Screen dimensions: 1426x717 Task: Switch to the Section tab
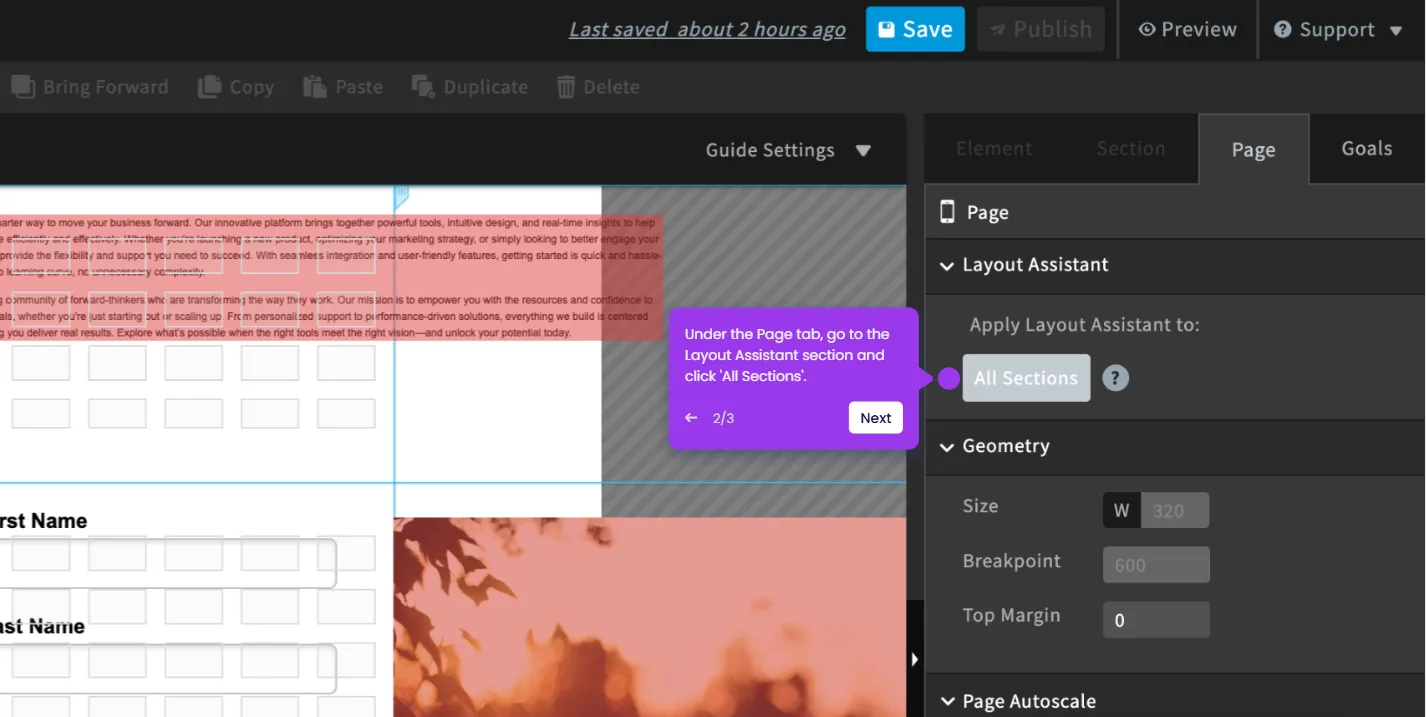tap(1131, 148)
